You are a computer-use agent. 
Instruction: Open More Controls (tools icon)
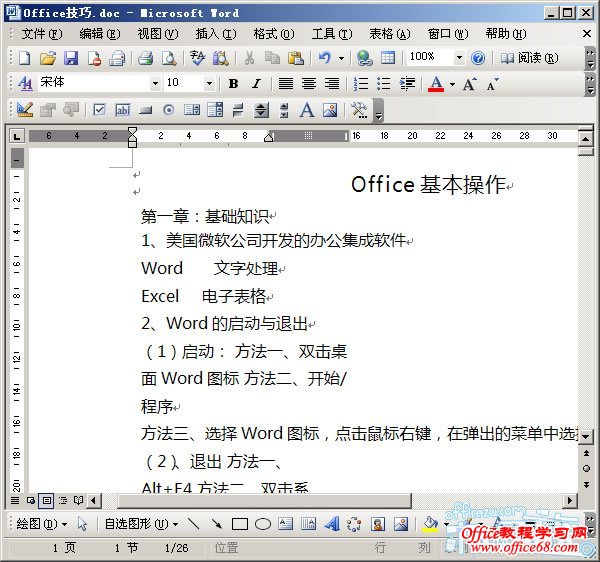pyautogui.click(x=359, y=110)
